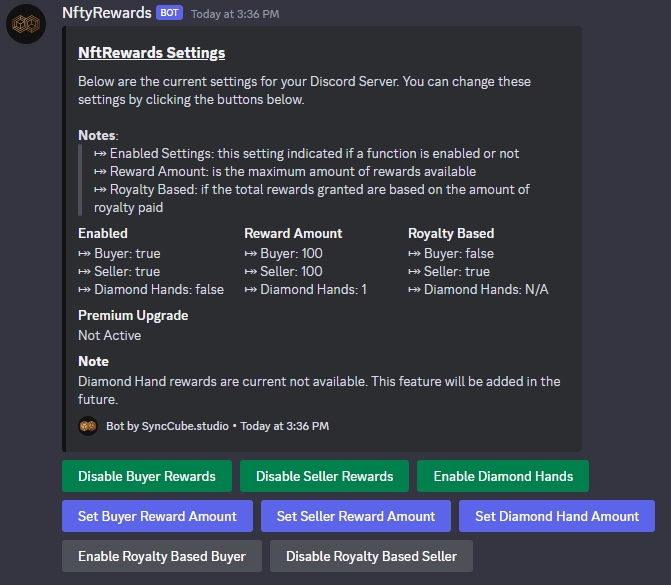Click the Reward Amount column heading
This screenshot has height=585, width=671.
[293, 233]
